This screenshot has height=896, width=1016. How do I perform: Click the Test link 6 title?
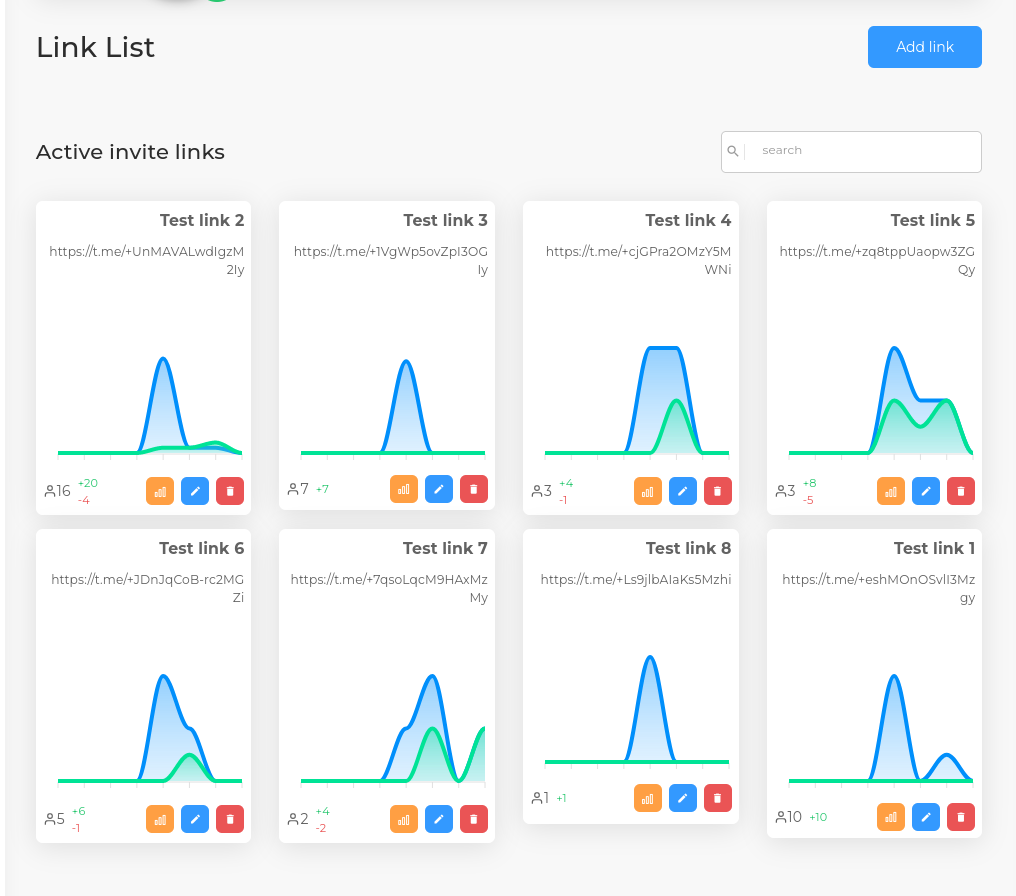(x=202, y=548)
